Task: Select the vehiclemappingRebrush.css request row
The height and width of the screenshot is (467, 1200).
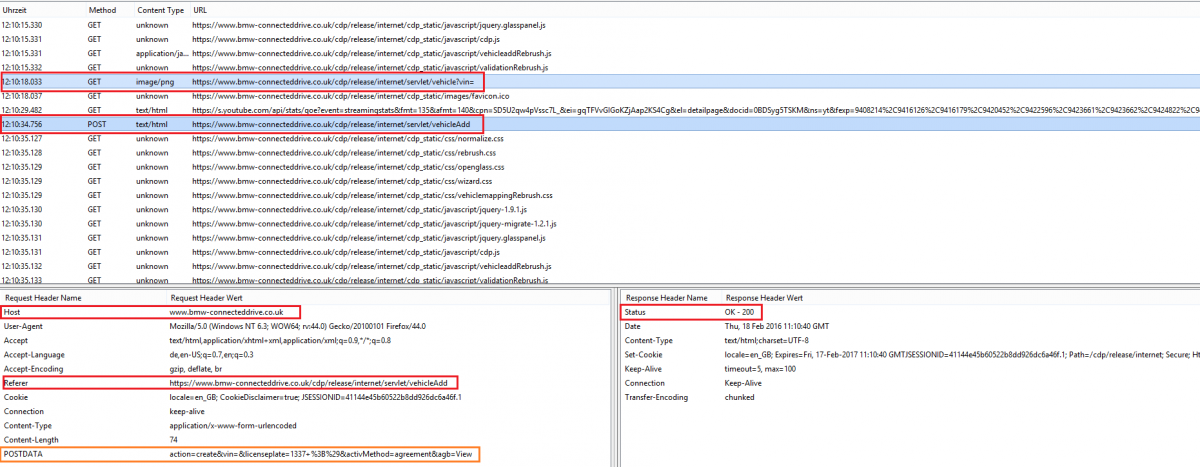Action: (600, 195)
